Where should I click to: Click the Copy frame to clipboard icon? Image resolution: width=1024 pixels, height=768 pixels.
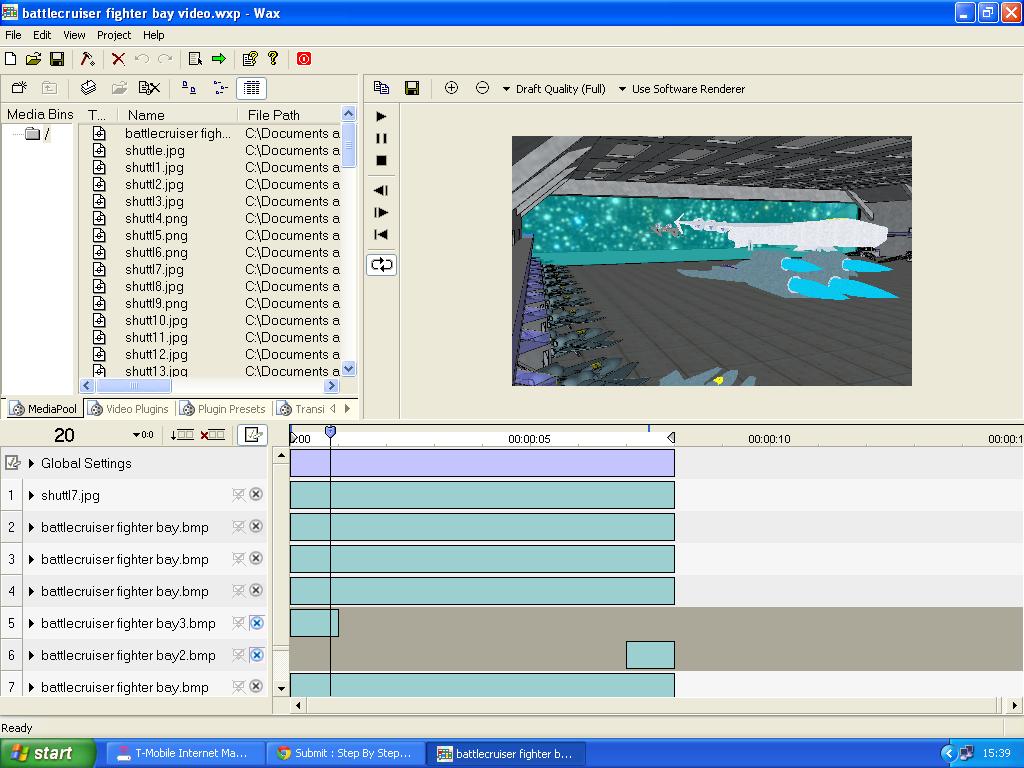[x=381, y=87]
